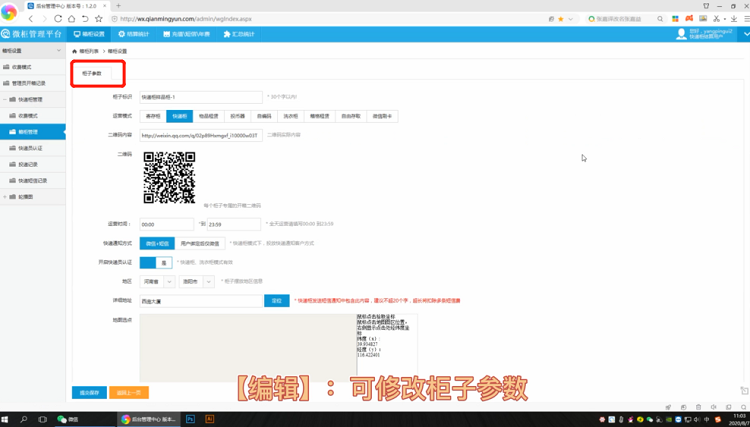Open the colorful grid extensions icon

tap(675, 19)
